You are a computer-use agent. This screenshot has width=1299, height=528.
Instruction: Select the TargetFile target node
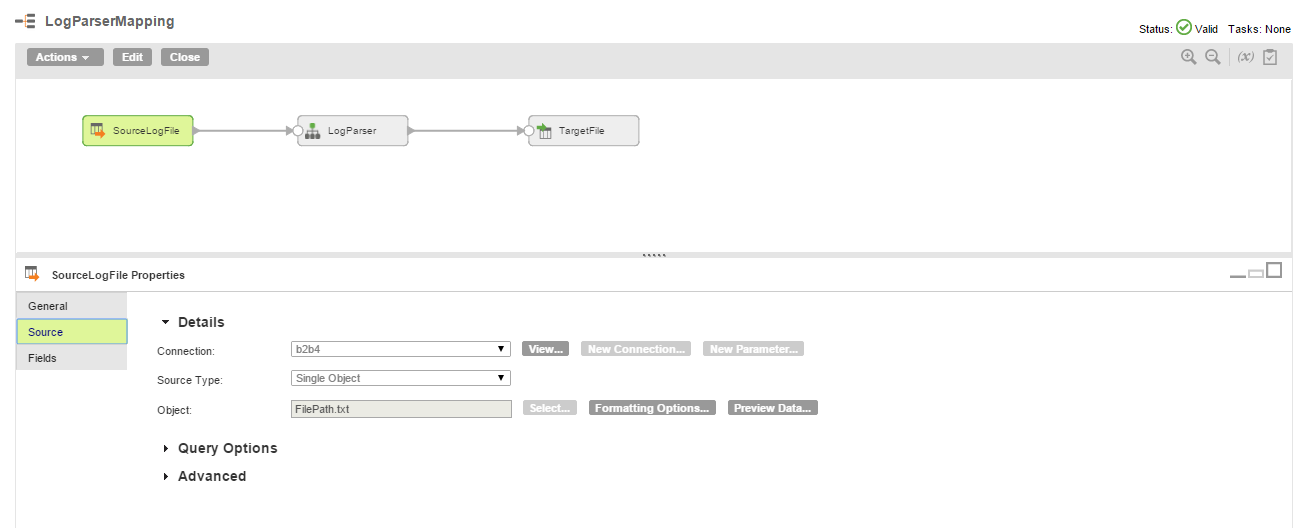[584, 130]
